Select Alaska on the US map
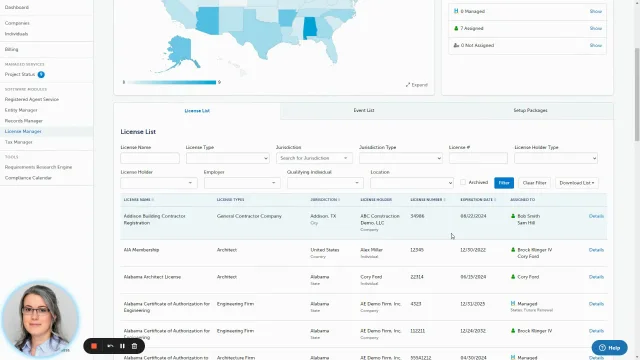640x360 pixels. pos(180,50)
